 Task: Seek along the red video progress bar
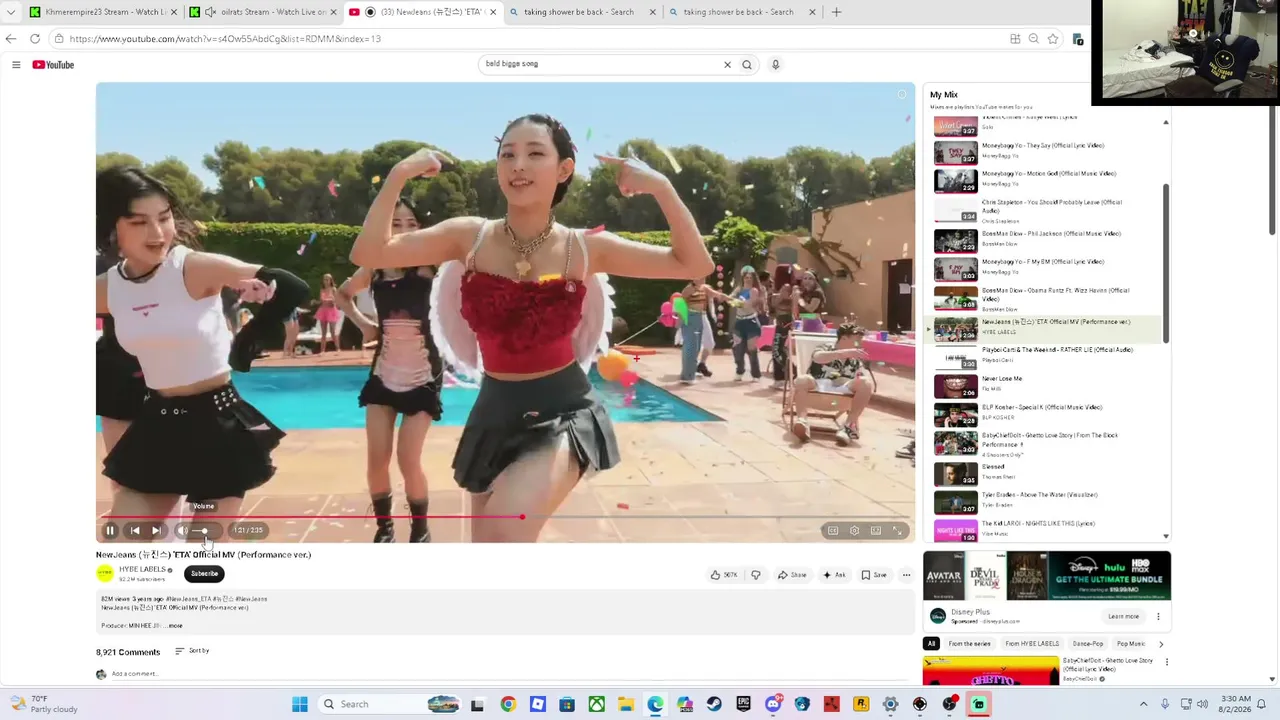point(505,517)
